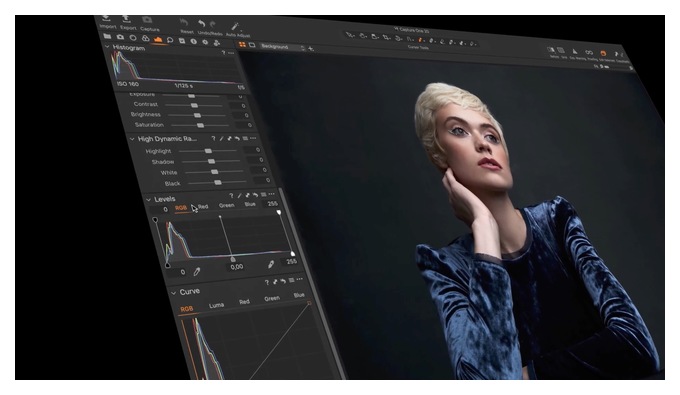
Task: Select the Blue tab in Levels
Action: click(x=250, y=204)
